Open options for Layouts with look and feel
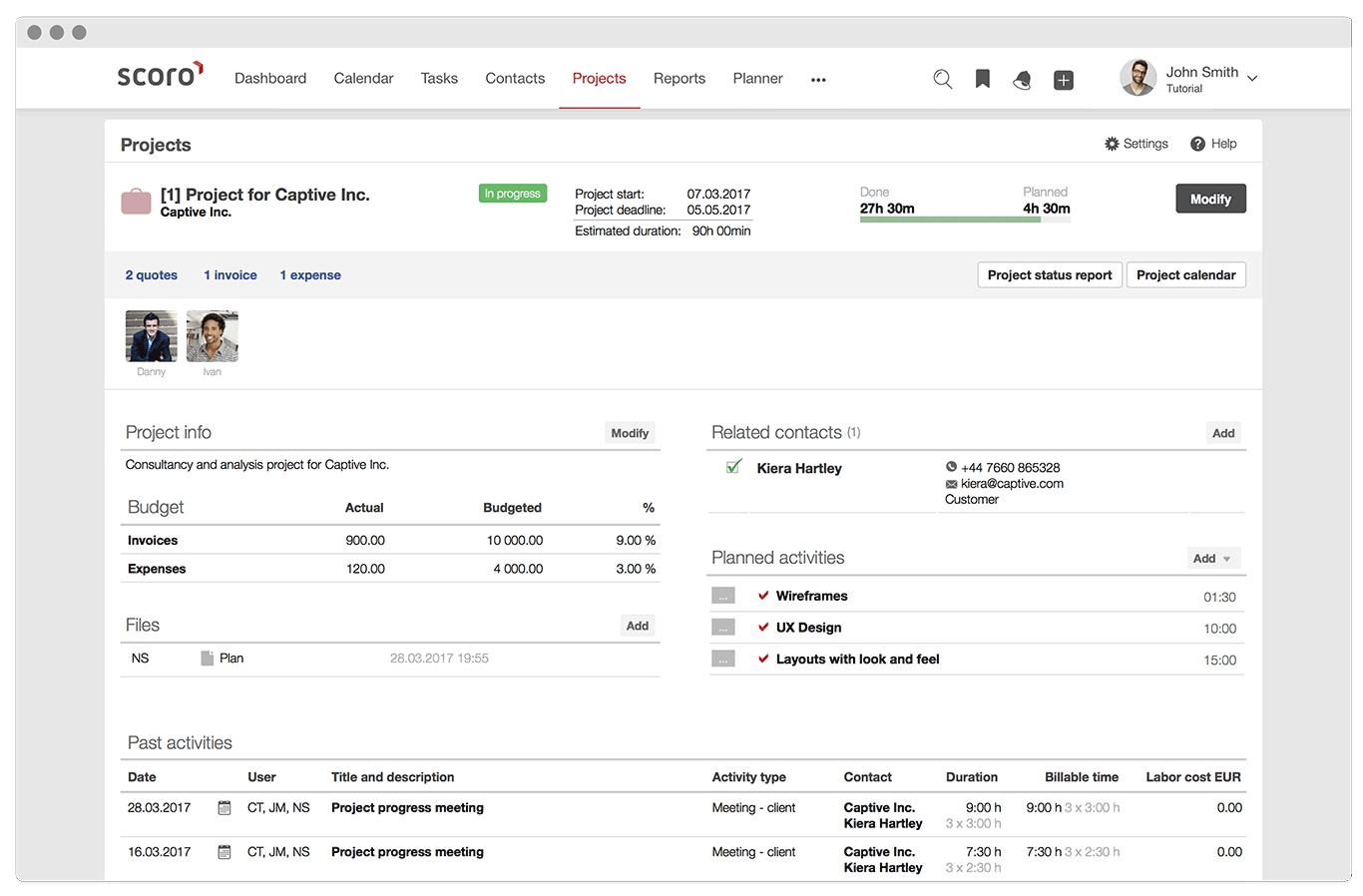 coord(722,660)
